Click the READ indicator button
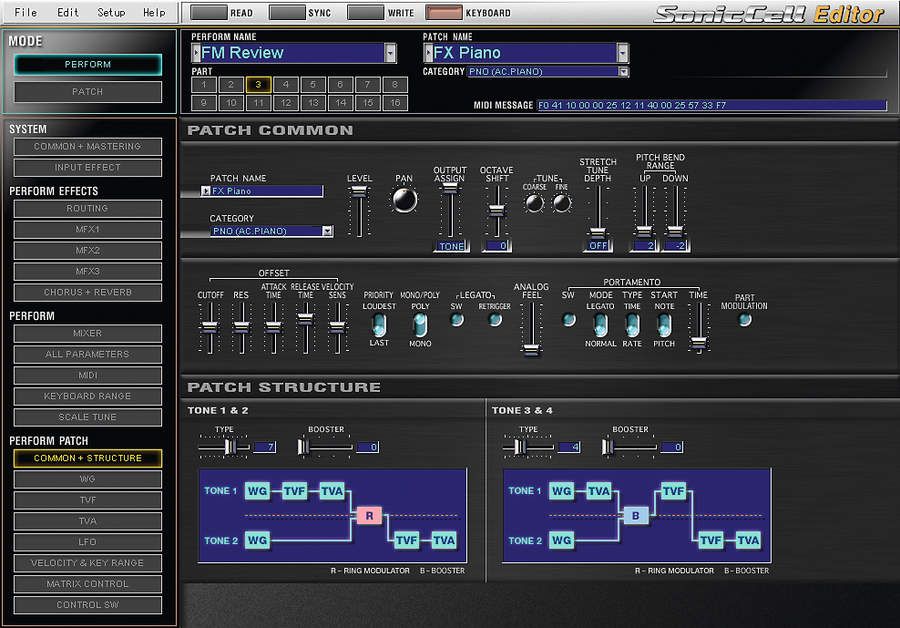The width and height of the screenshot is (900, 628). pos(208,12)
